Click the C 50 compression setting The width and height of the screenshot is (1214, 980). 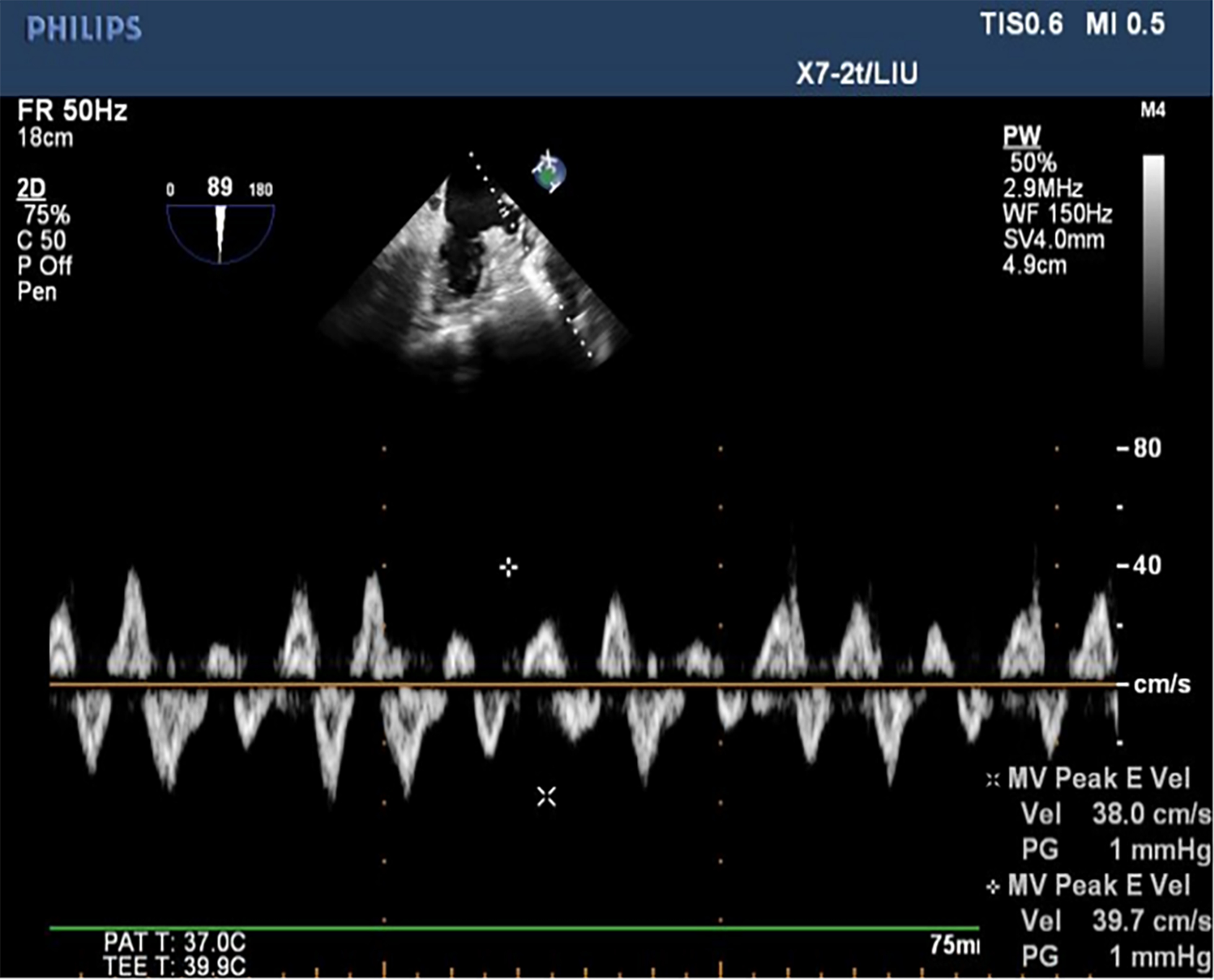[x=41, y=240]
